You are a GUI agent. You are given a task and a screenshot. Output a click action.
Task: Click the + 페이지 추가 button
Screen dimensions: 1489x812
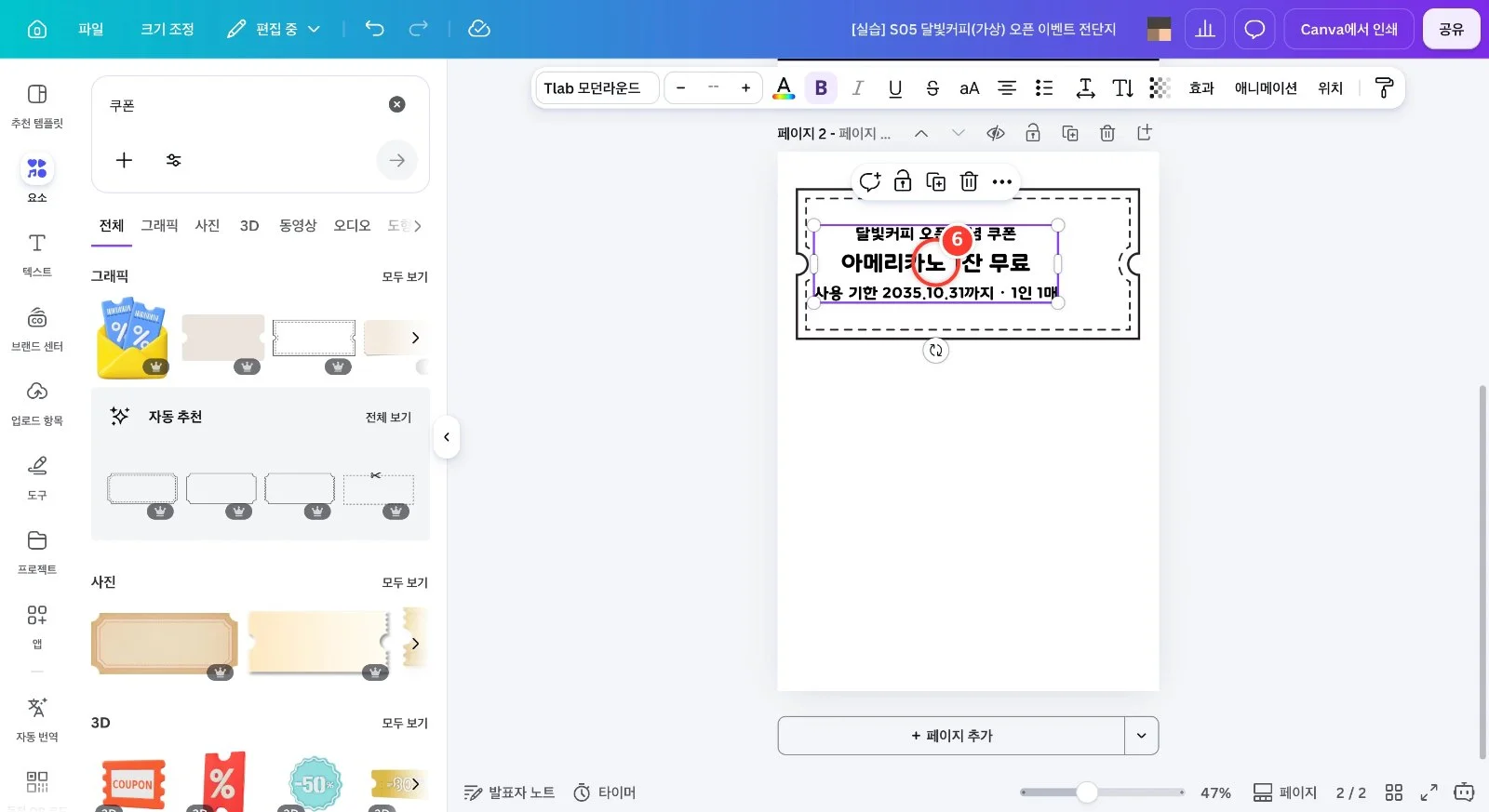951,736
